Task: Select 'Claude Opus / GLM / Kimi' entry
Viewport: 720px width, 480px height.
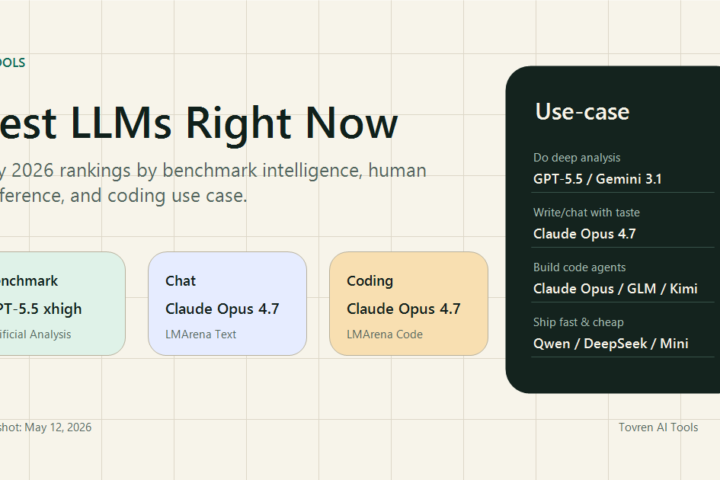Action: coord(615,288)
